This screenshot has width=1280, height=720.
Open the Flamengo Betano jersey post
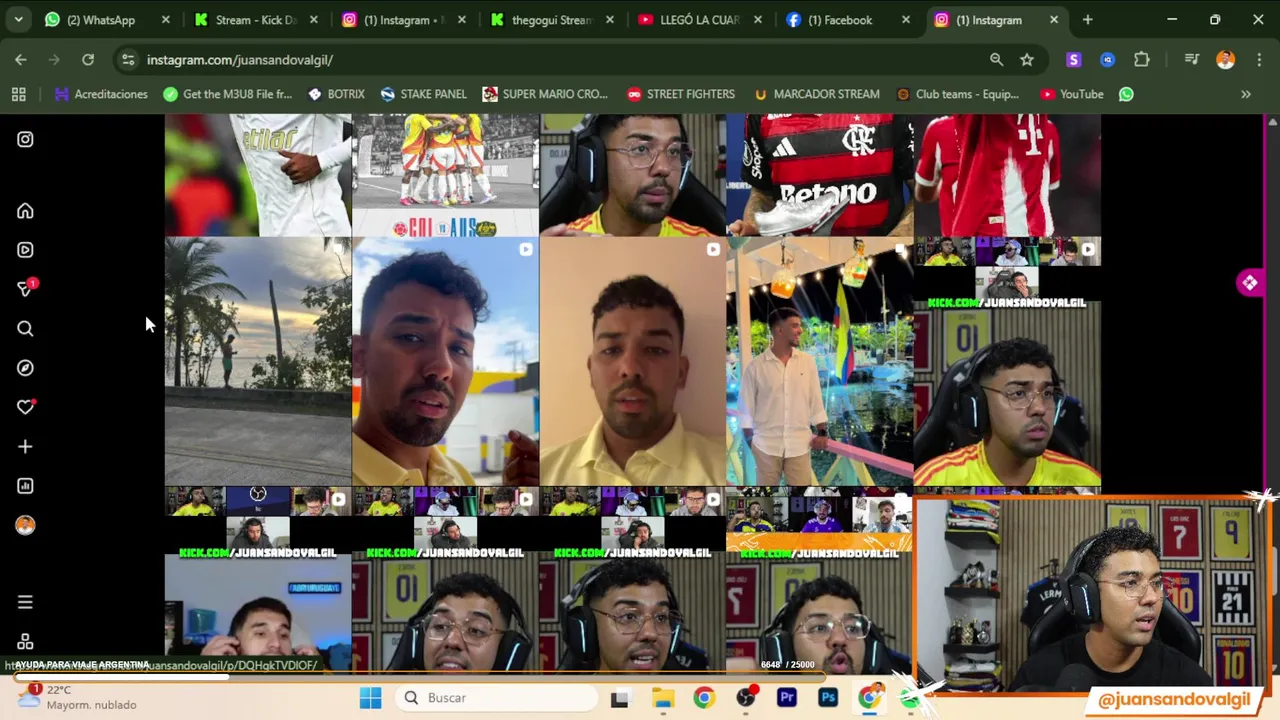coord(820,174)
